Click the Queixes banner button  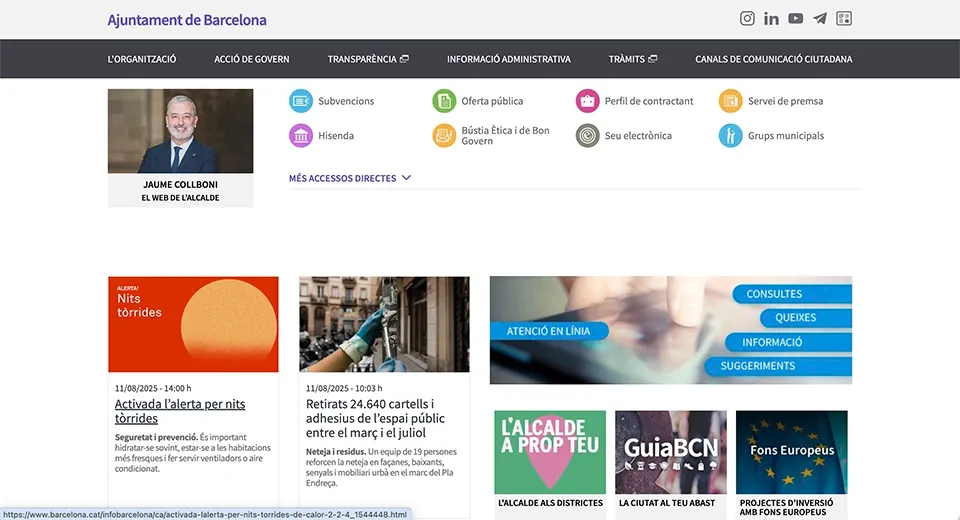tap(806, 318)
